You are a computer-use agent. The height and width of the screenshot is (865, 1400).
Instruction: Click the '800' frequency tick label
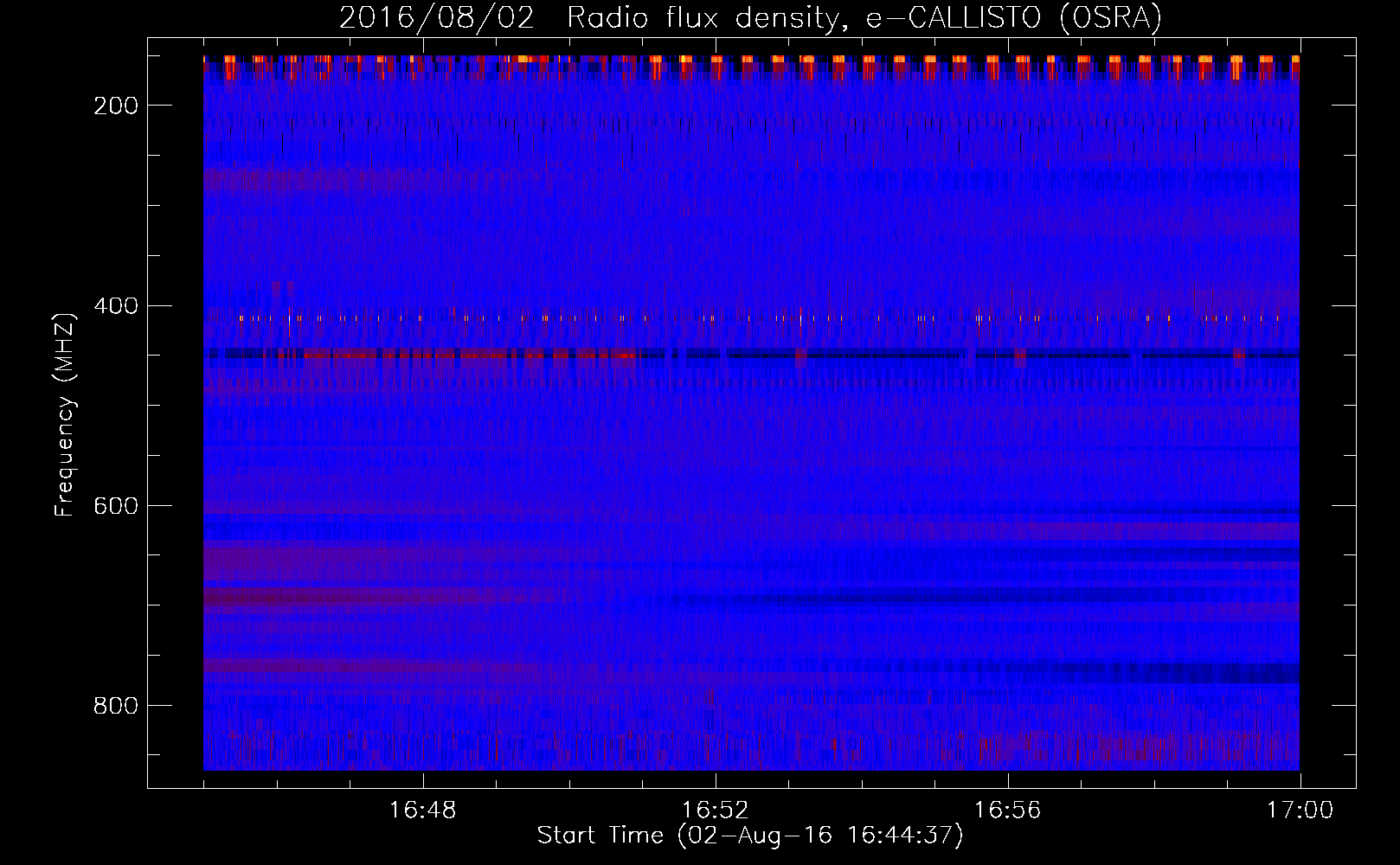(x=116, y=706)
